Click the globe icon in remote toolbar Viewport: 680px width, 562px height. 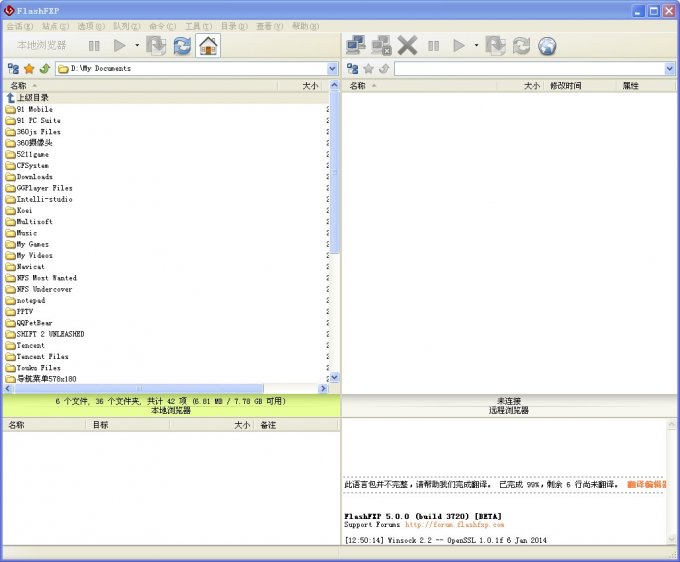pyautogui.click(x=547, y=45)
